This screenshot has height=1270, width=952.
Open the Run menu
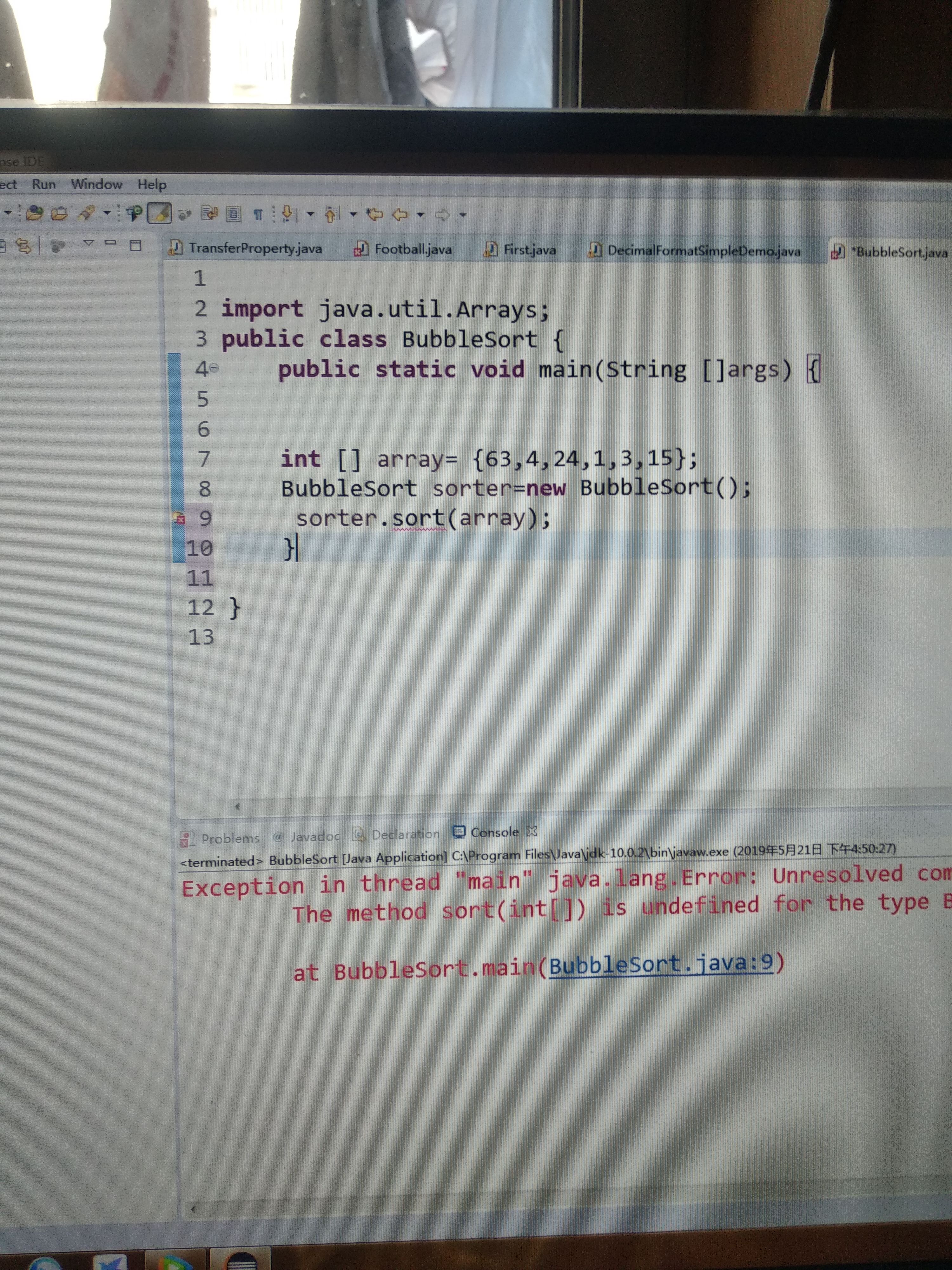(x=43, y=184)
